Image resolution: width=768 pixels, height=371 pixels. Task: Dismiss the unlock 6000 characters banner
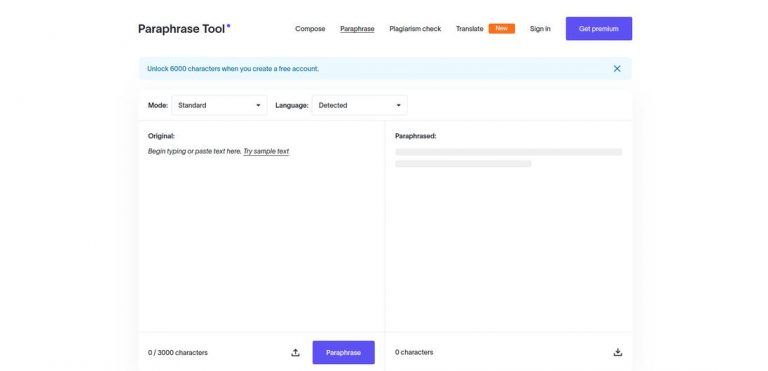(617, 69)
